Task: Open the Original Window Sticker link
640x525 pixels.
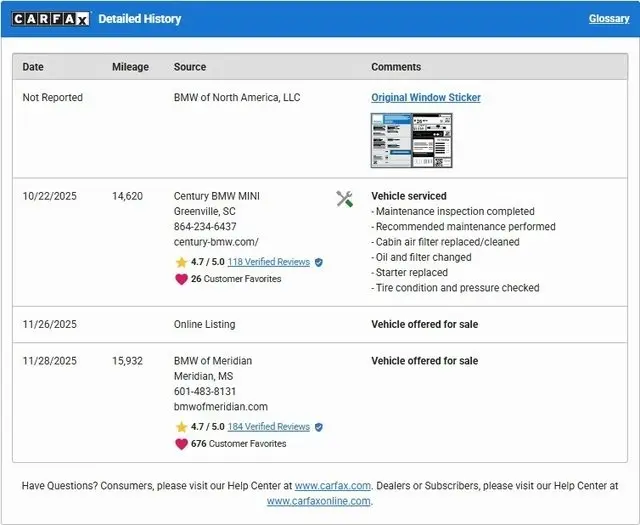Action: coord(425,98)
